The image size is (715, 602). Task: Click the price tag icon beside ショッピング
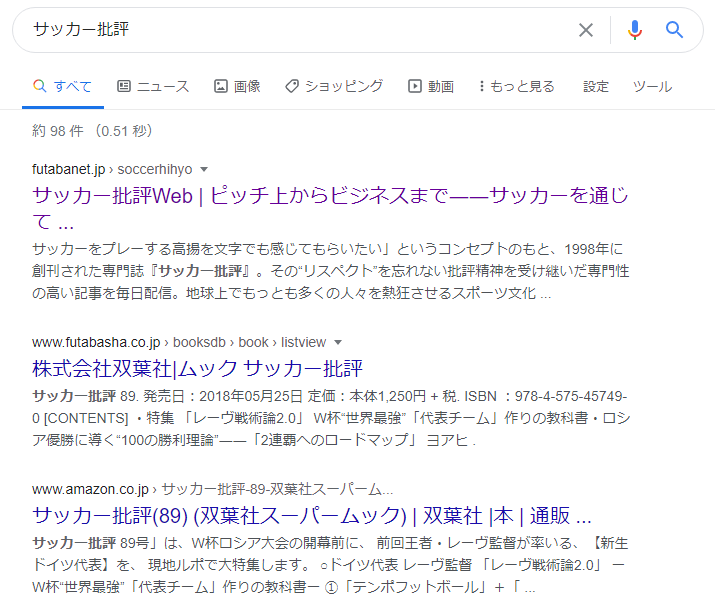click(292, 86)
